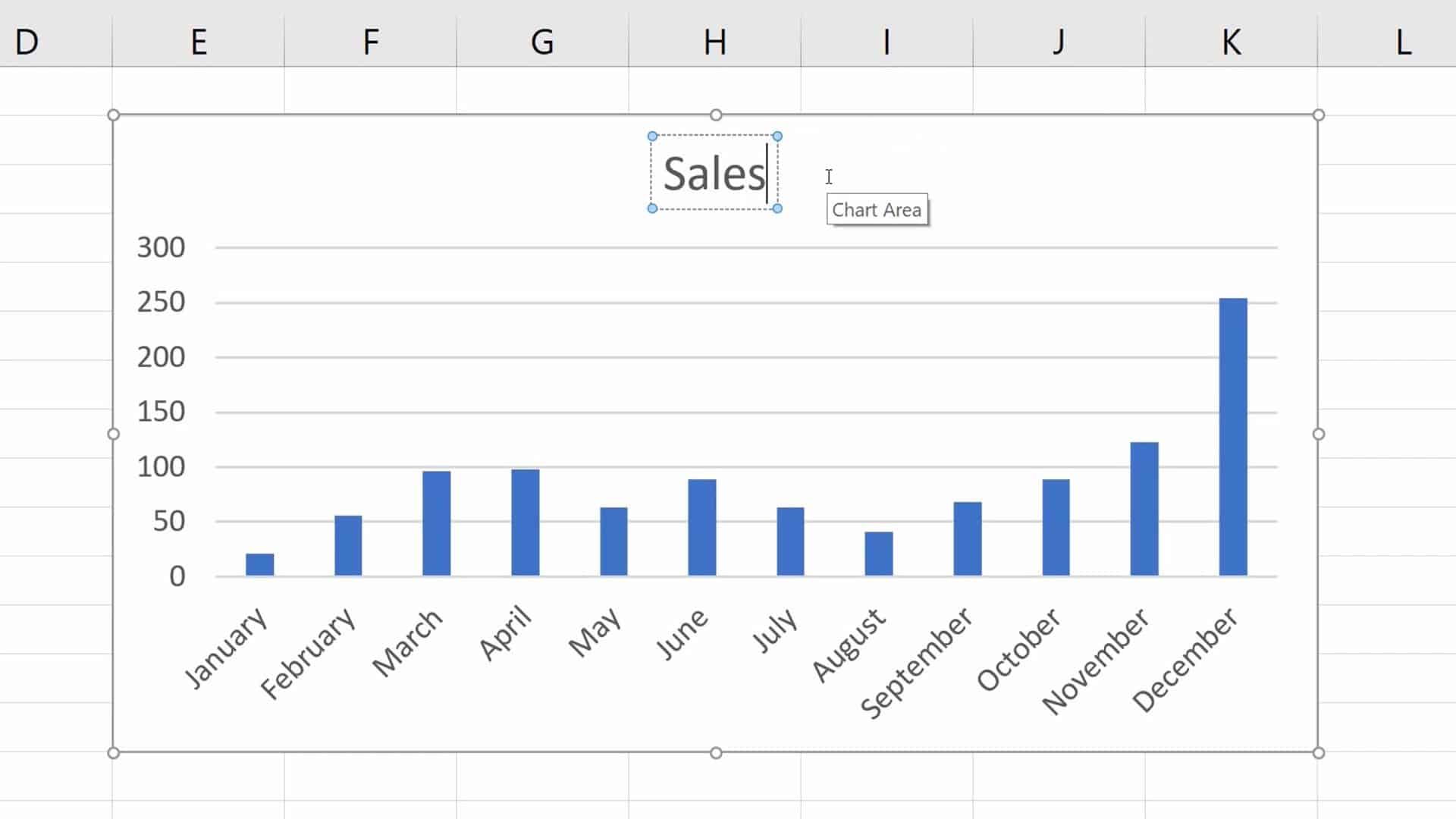This screenshot has height=819, width=1456.
Task: Click the September bar
Action: [x=968, y=539]
